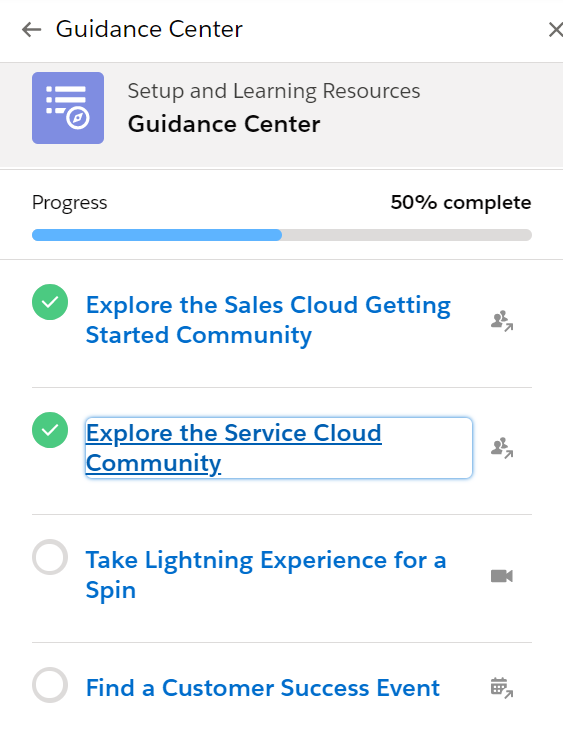Click the blue progress bar fill
This screenshot has width=563, height=732.
157,235
